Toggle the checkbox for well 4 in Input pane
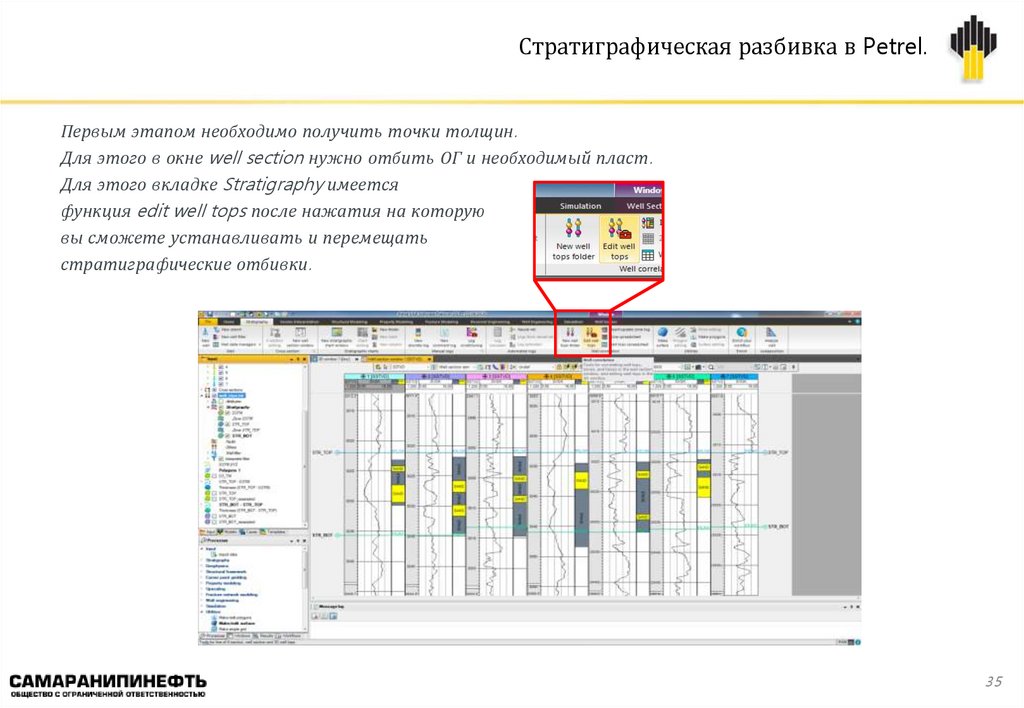This screenshot has height=708, width=1024. click(x=221, y=367)
